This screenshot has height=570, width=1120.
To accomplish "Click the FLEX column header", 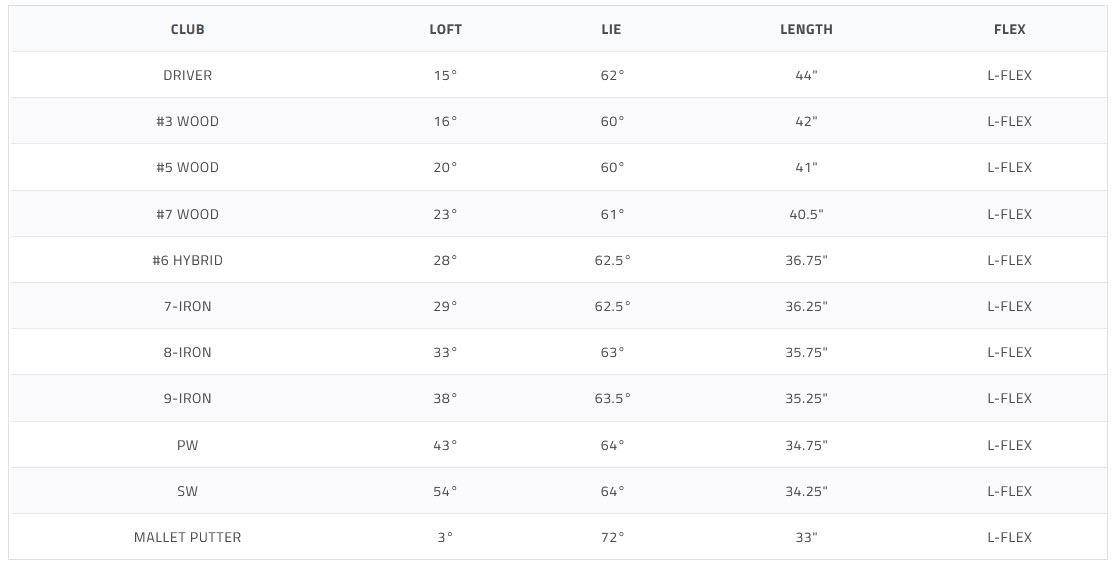I will pos(1009,29).
